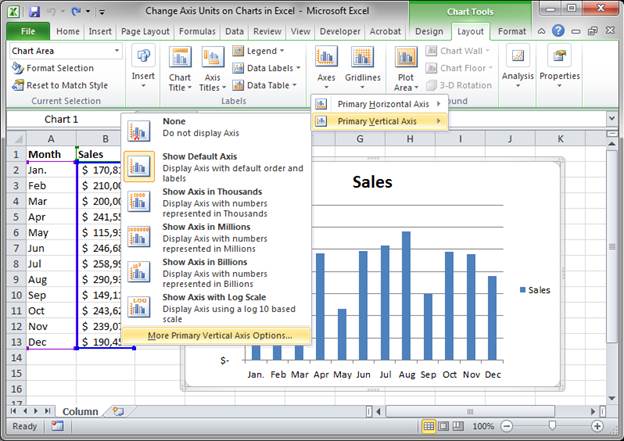
Task: Select Show Axis in Thousands icon
Action: (139, 201)
